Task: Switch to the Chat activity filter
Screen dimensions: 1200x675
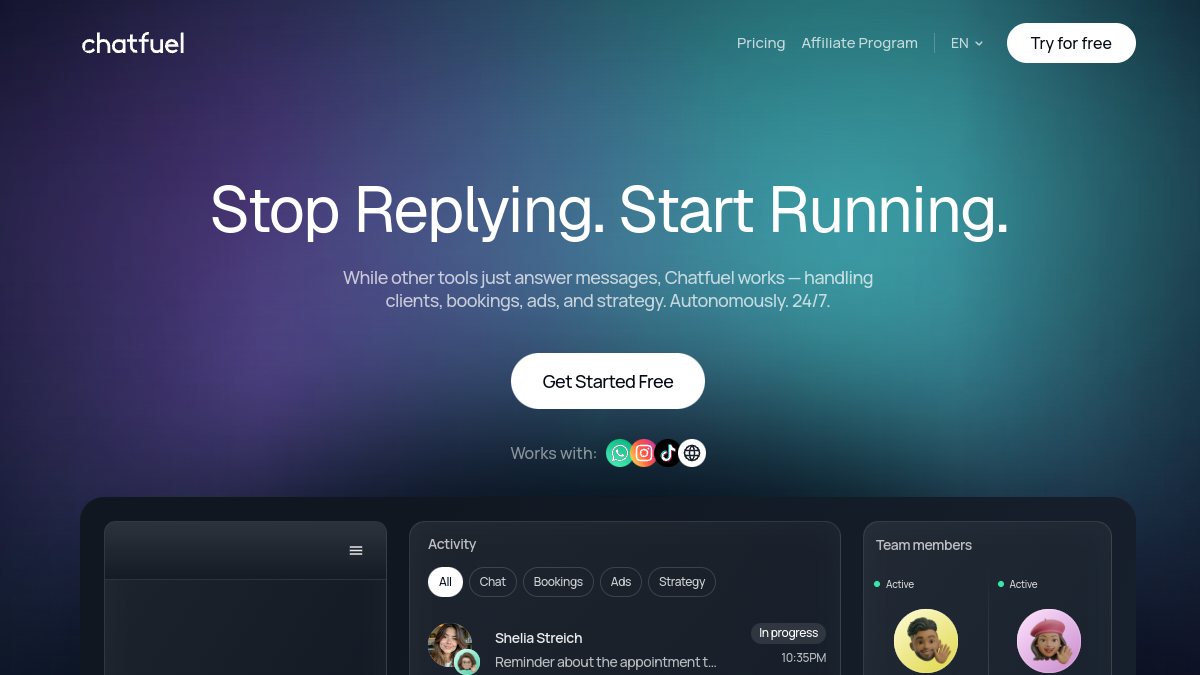Action: click(x=493, y=582)
